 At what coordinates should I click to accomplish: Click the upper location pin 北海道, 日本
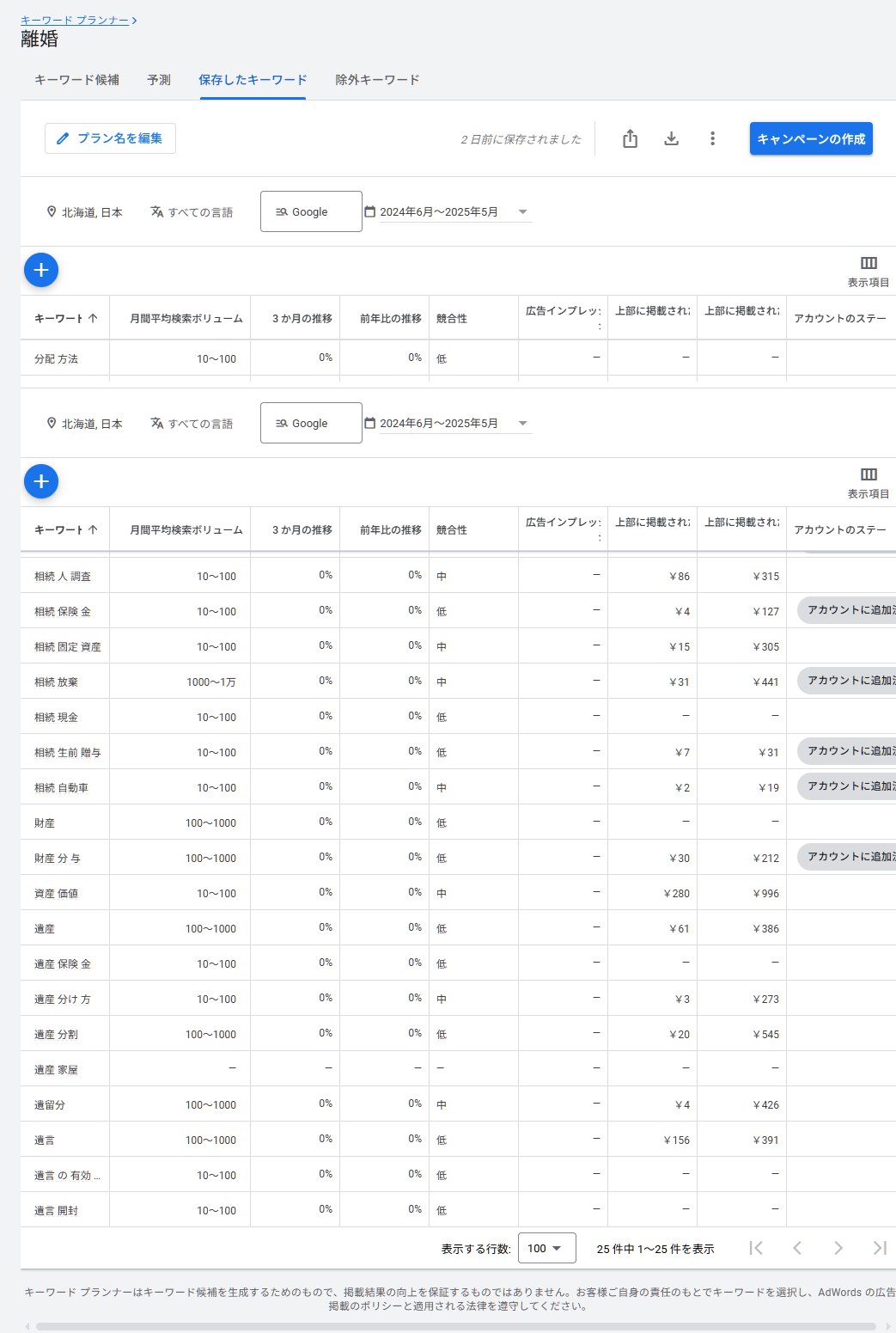[x=52, y=211]
